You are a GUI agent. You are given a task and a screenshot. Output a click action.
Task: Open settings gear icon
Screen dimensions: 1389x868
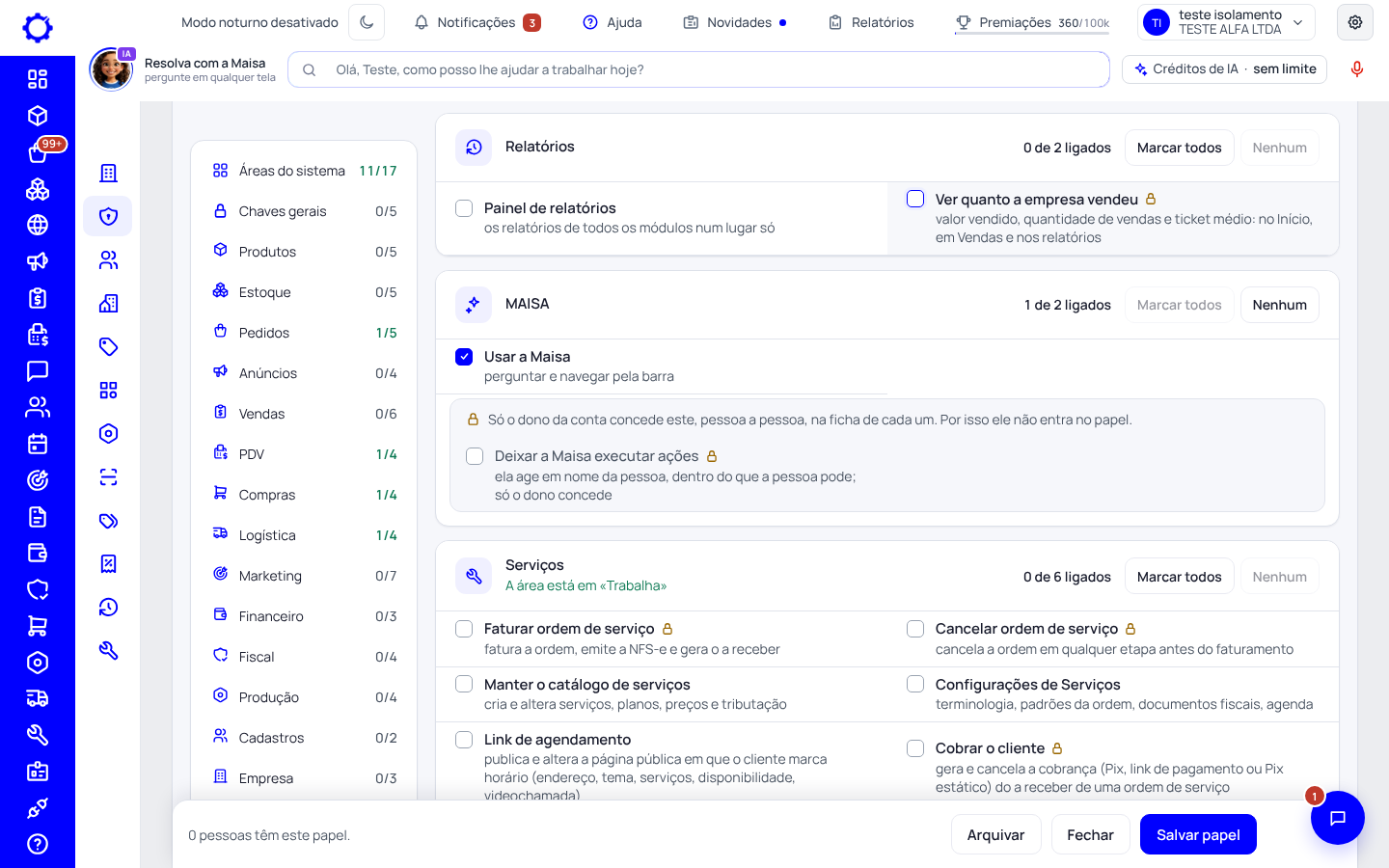[1355, 22]
